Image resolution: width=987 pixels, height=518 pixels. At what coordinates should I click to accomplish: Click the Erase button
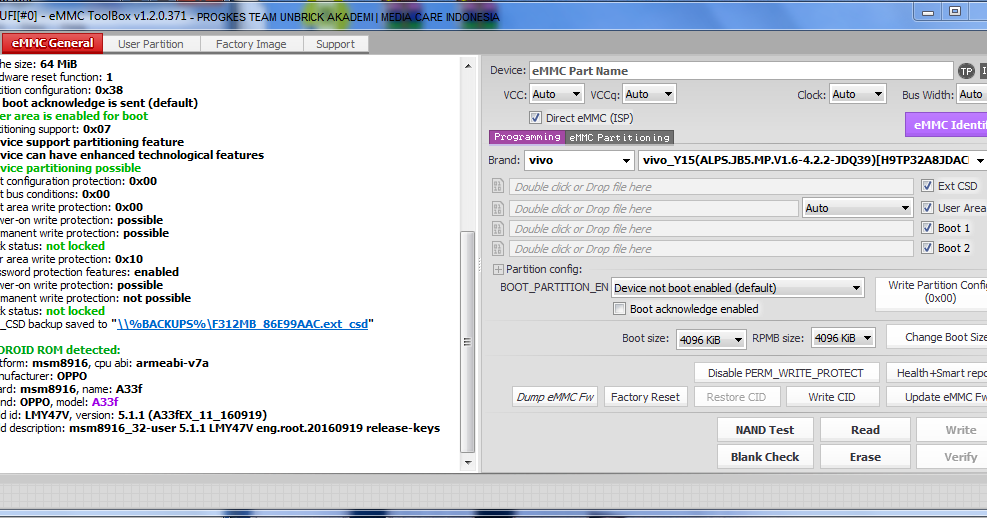[865, 457]
